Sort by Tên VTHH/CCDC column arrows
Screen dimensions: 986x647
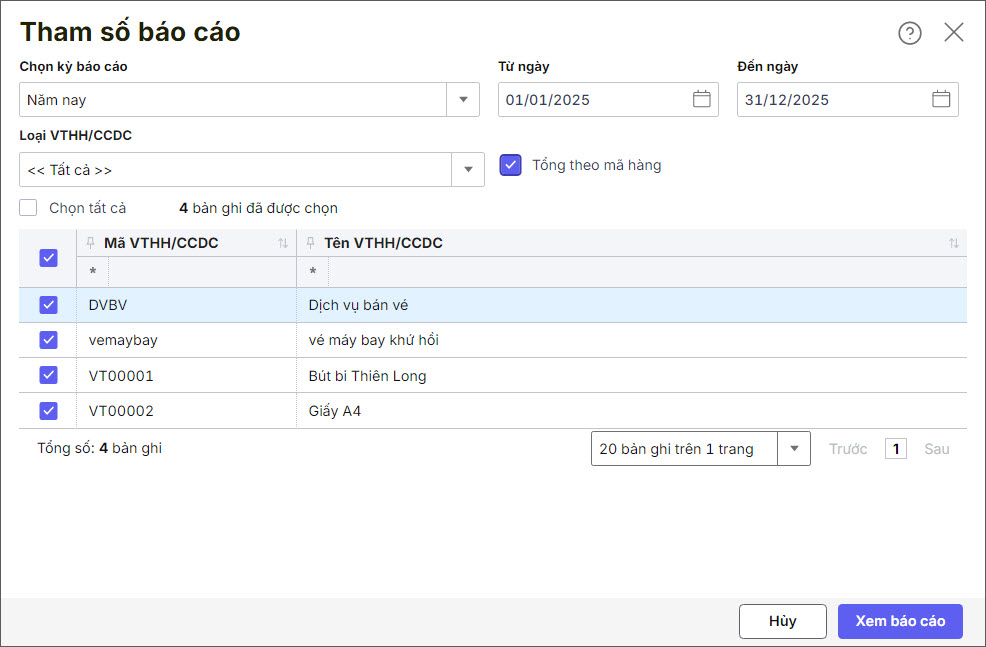coord(953,243)
